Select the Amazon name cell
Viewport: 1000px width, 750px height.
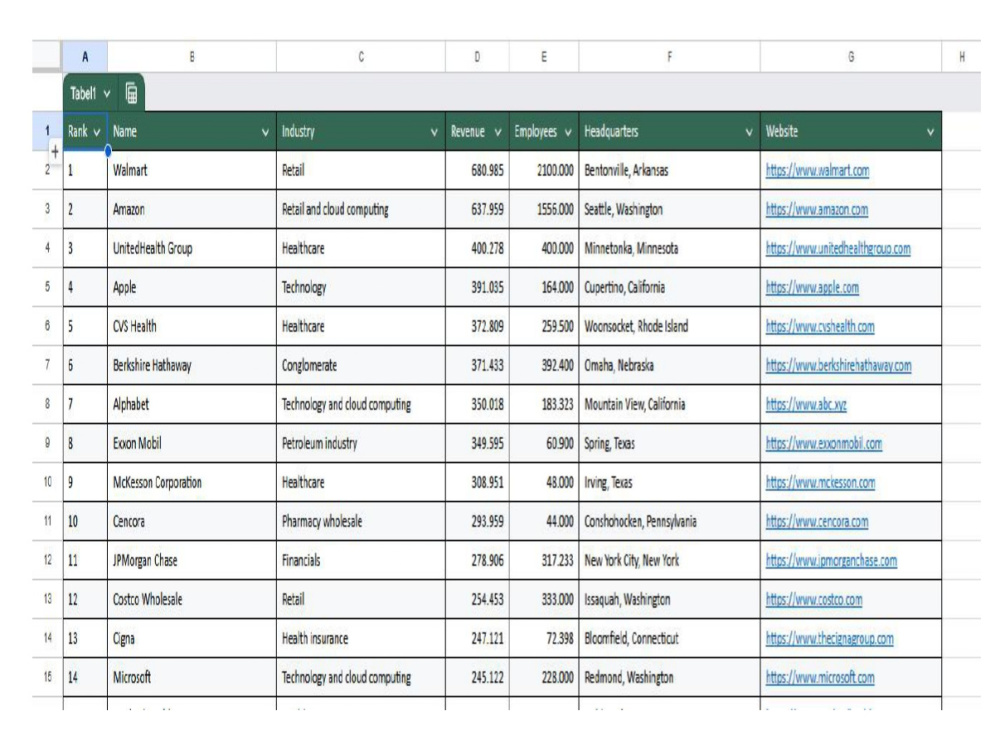(191, 209)
